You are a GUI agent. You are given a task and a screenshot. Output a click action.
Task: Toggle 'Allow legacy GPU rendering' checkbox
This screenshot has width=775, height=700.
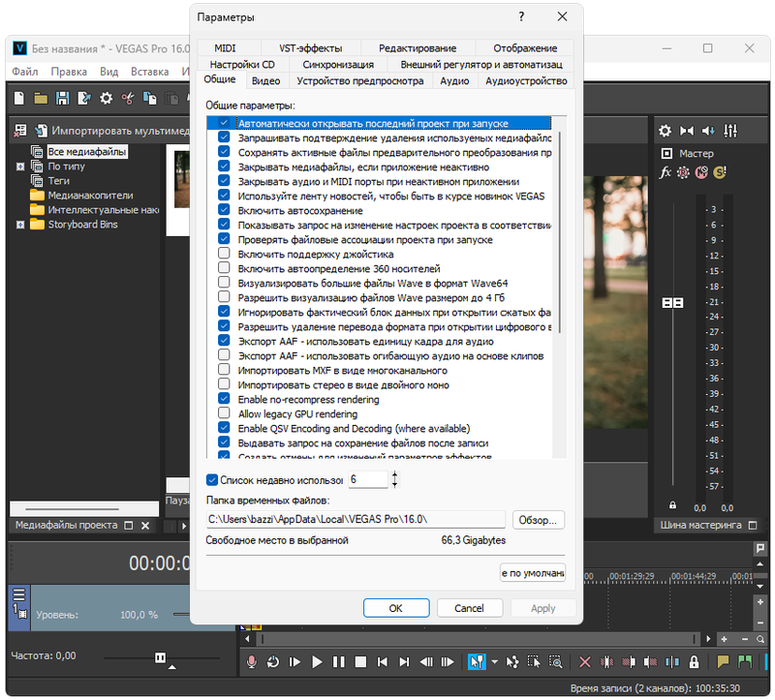[224, 413]
